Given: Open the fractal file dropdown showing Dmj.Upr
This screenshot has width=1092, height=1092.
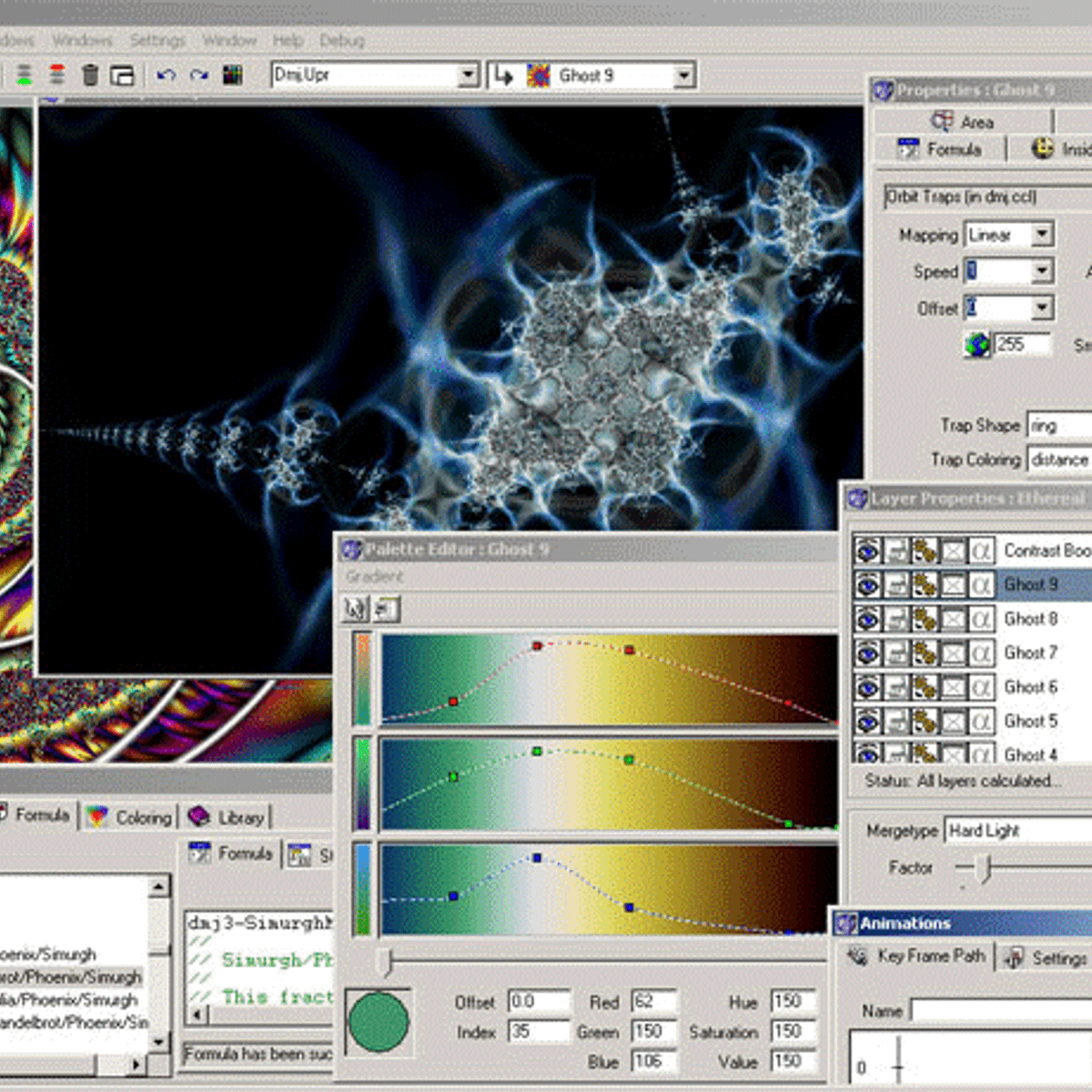Looking at the screenshot, I should 470,75.
